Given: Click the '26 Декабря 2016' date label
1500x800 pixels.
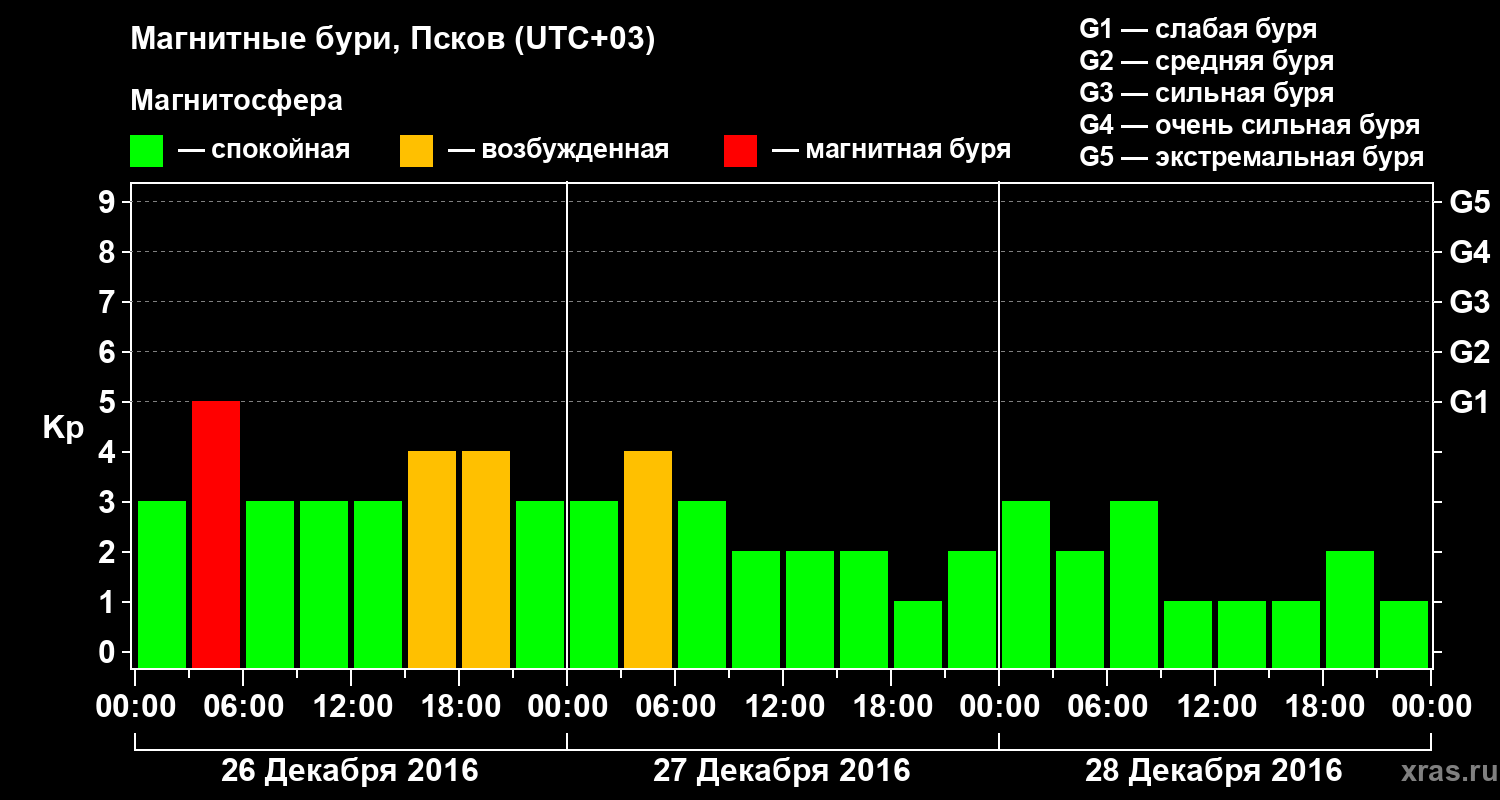Looking at the screenshot, I should pyautogui.click(x=350, y=771).
